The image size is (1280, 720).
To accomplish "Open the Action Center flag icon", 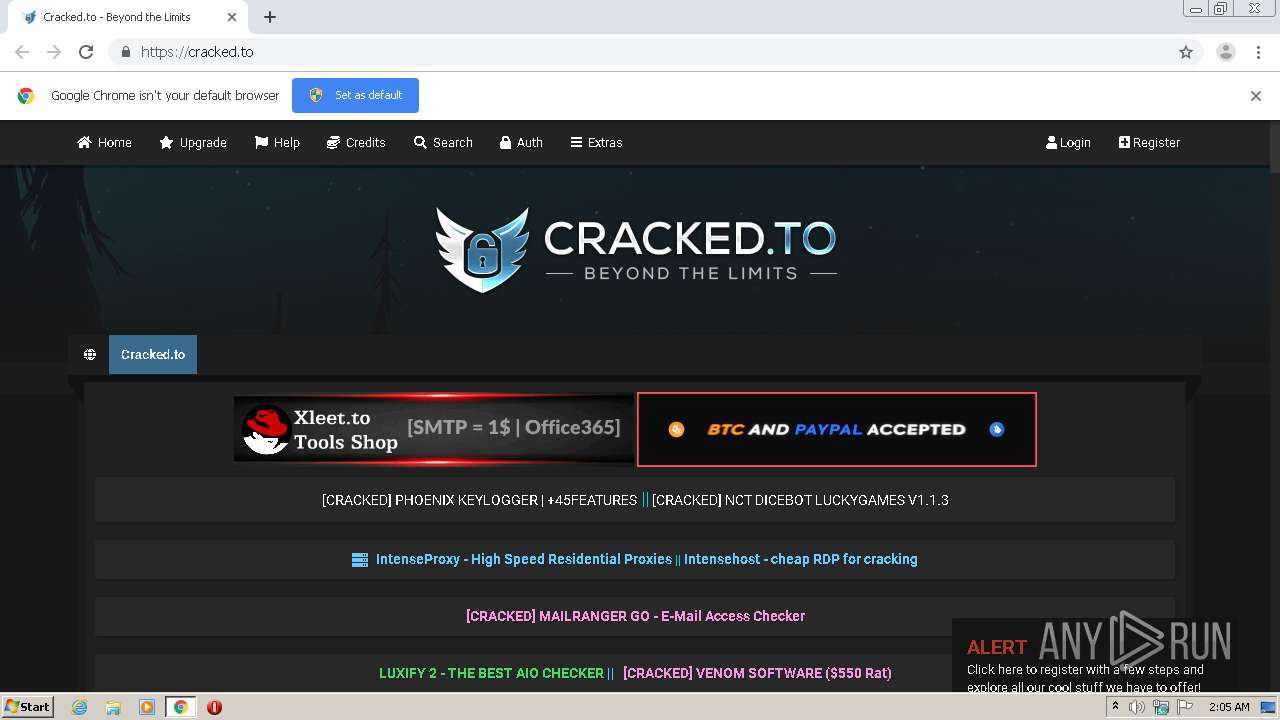I will point(1185,707).
